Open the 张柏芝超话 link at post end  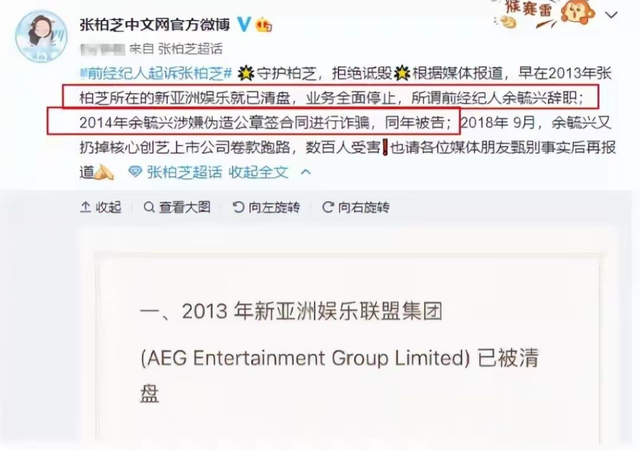pyautogui.click(x=184, y=172)
